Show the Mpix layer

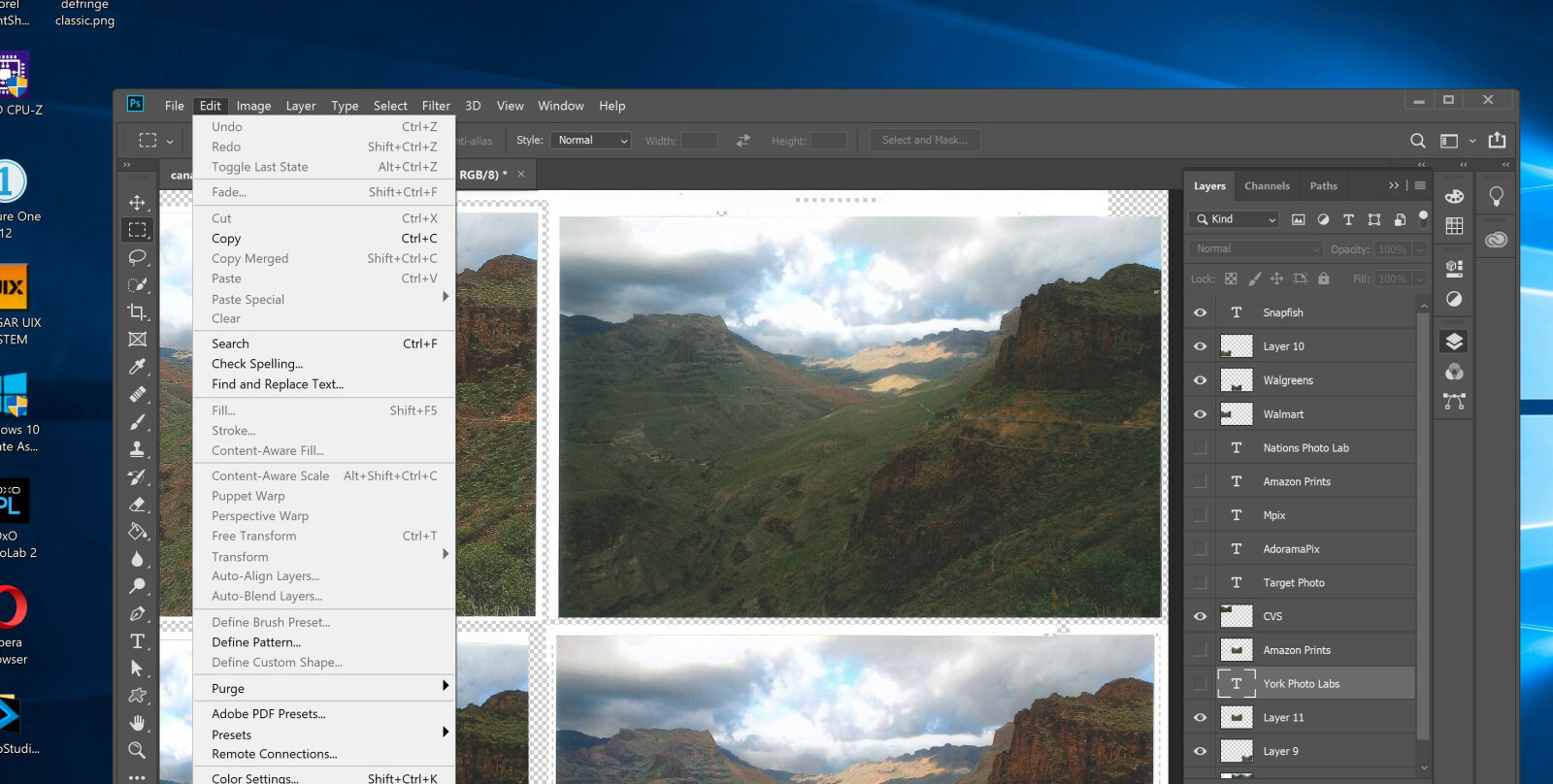click(x=1200, y=515)
